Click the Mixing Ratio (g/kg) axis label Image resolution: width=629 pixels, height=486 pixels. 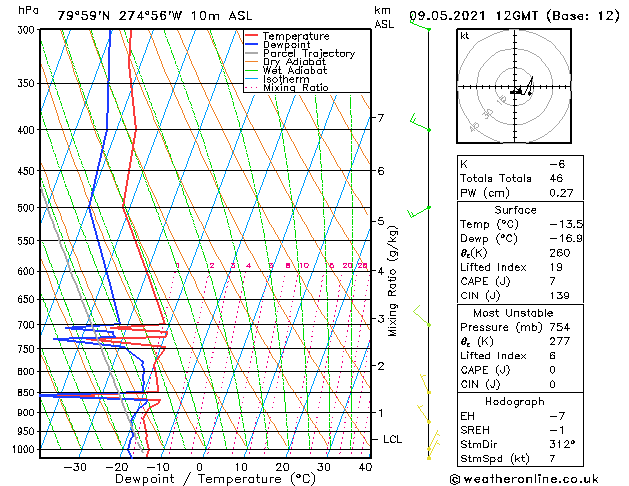392,281
